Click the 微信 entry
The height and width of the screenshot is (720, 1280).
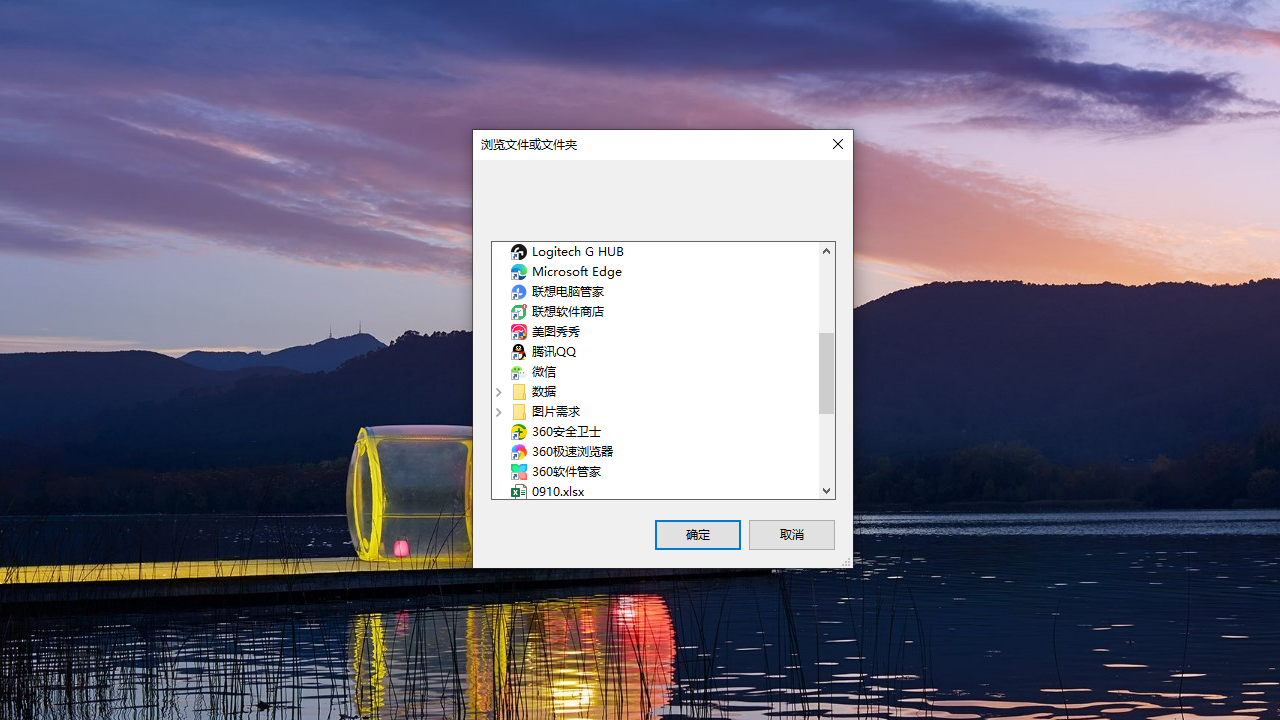543,371
